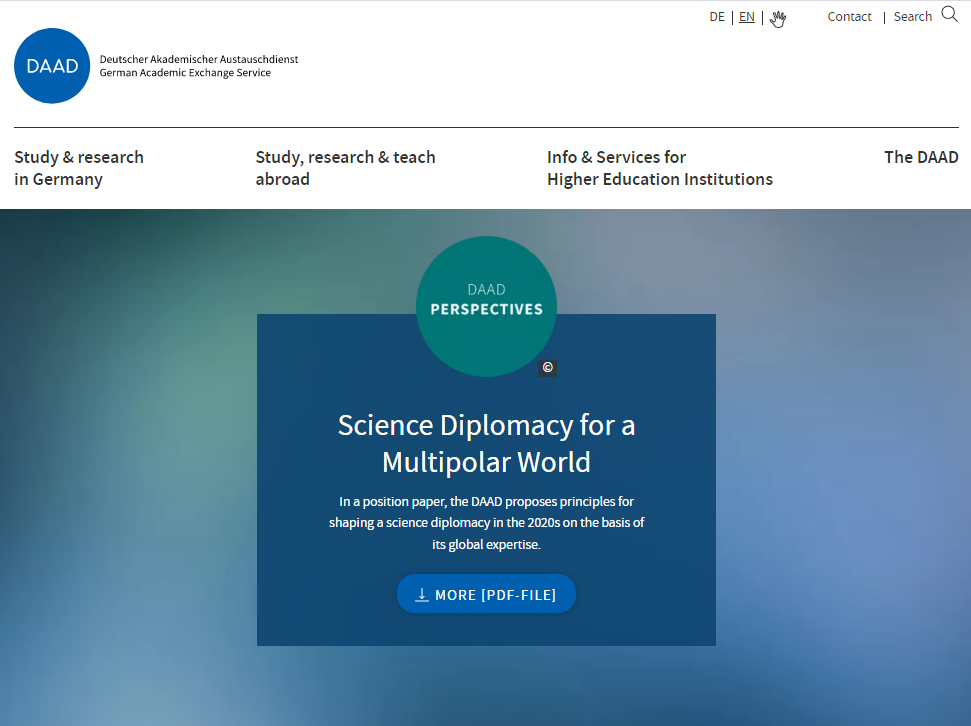Click the position paper description paragraph
This screenshot has height=726, width=971.
486,523
